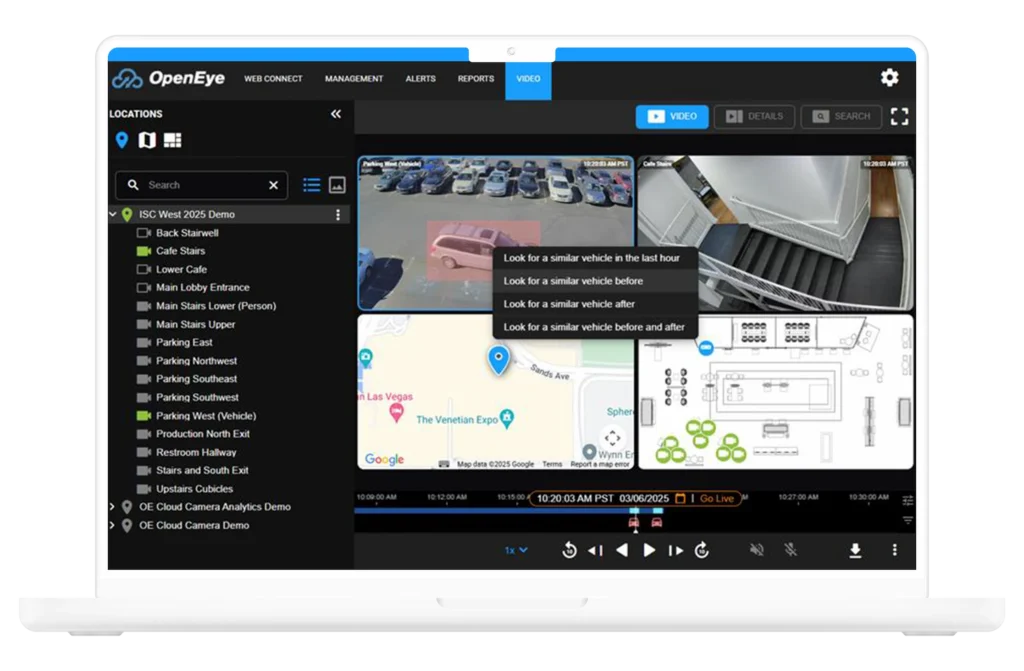Open the Search mode button

point(841,116)
